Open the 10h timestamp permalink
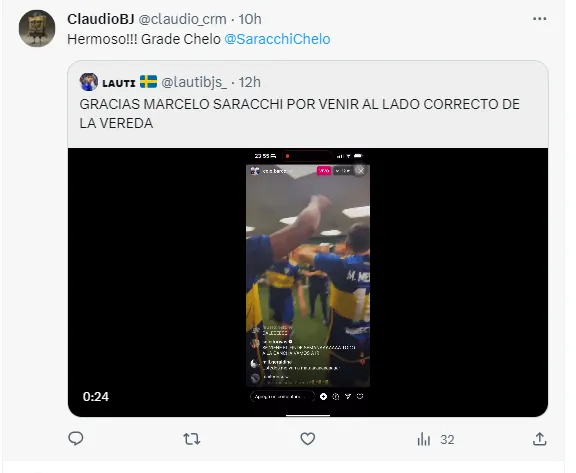The width and height of the screenshot is (576, 473). click(x=250, y=19)
